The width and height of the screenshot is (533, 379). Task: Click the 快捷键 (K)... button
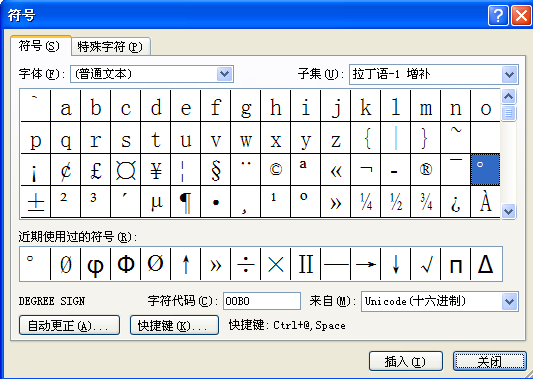[x=174, y=325]
